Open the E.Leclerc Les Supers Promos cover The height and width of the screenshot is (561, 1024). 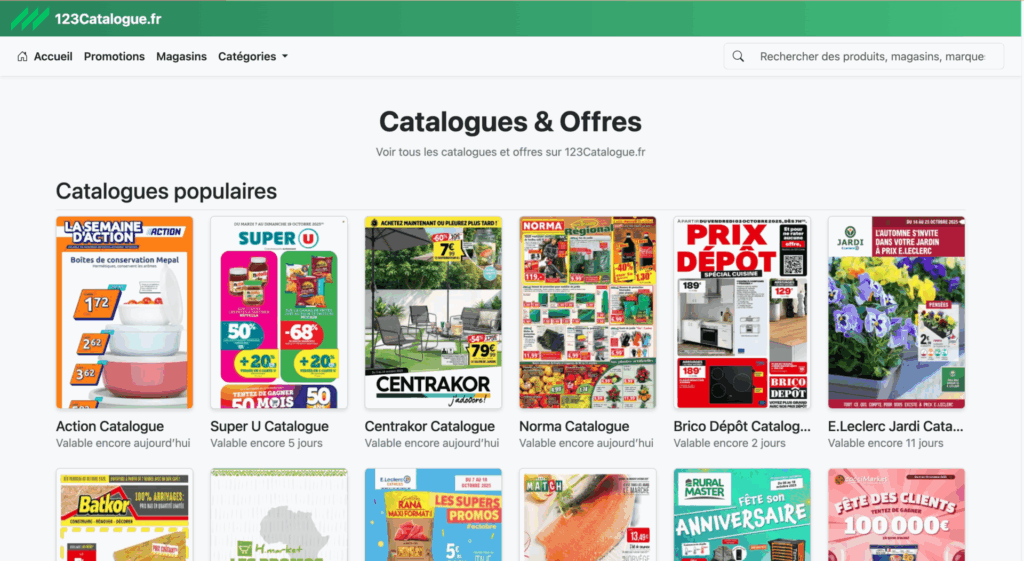434,515
